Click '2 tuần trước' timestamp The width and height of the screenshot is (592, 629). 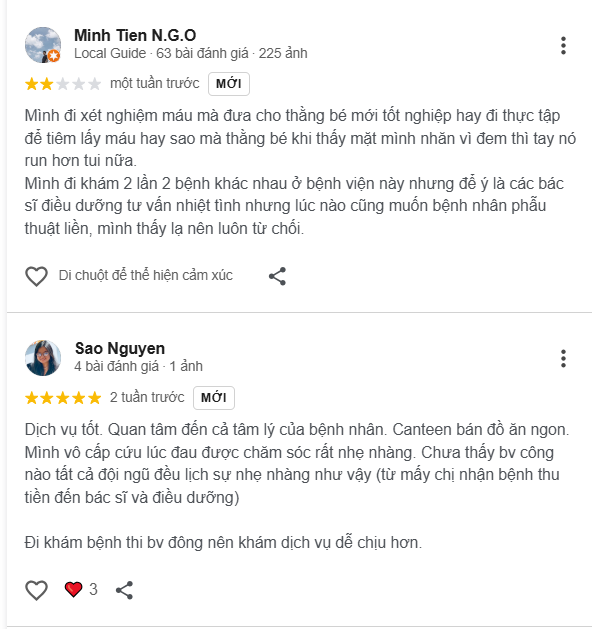point(147,397)
